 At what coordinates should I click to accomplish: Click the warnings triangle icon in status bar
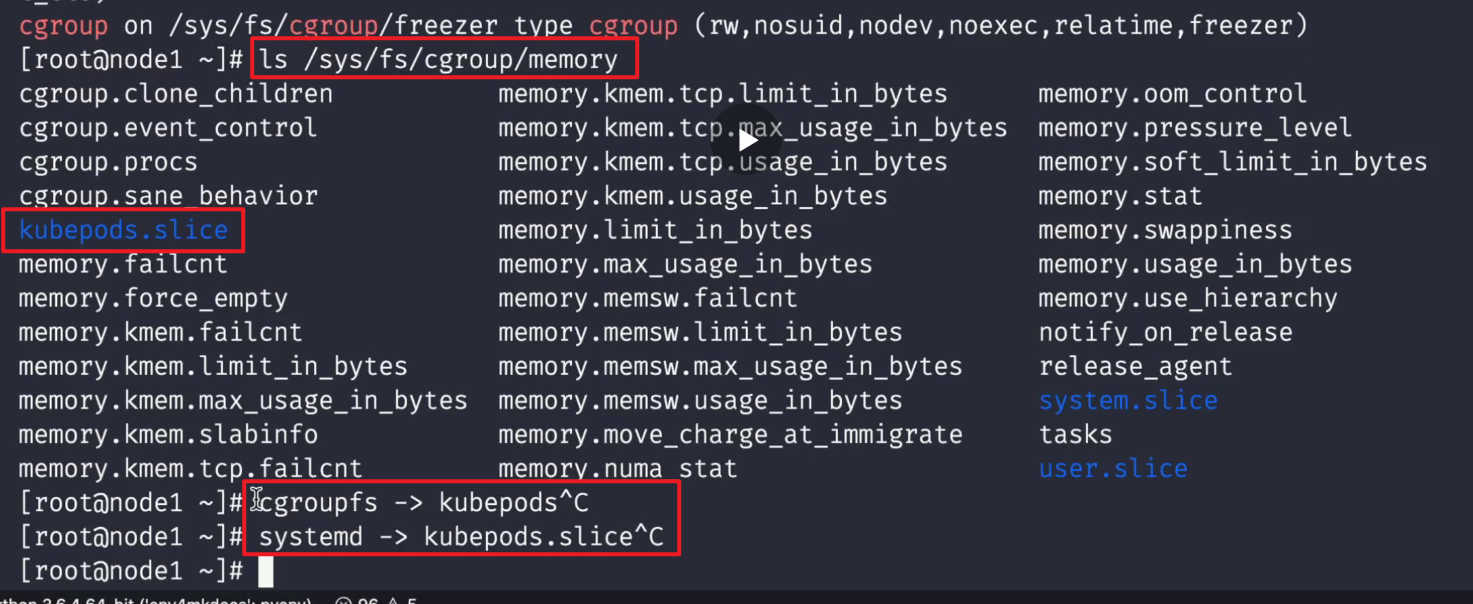tap(393, 601)
